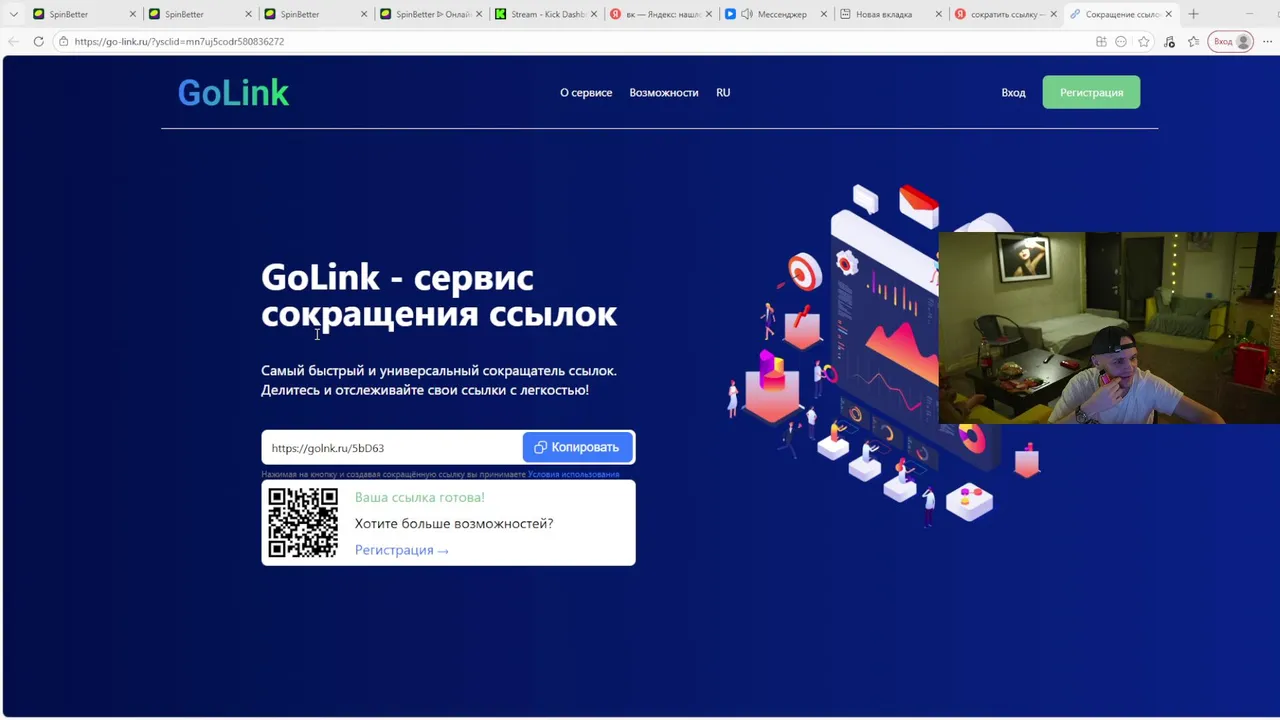Close the Мессенджер tab

tap(824, 14)
